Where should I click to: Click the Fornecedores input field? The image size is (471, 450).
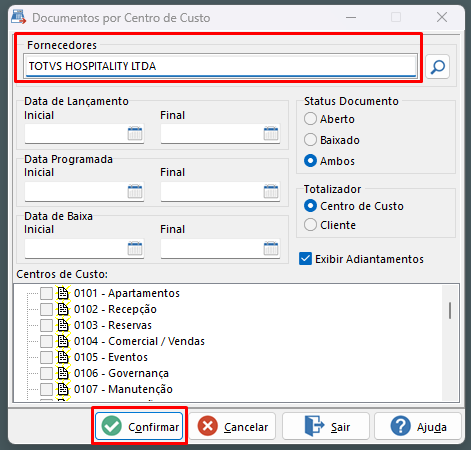221,66
